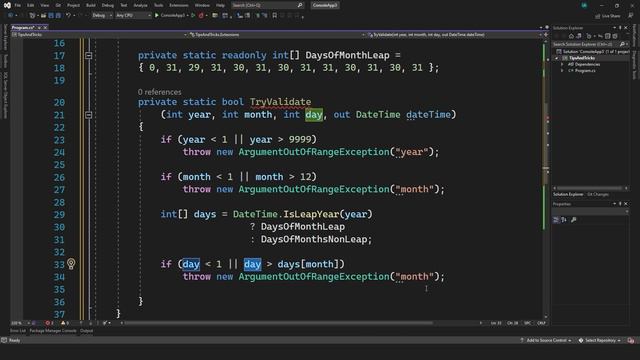Collapse the code block at line 17

click(x=89, y=55)
